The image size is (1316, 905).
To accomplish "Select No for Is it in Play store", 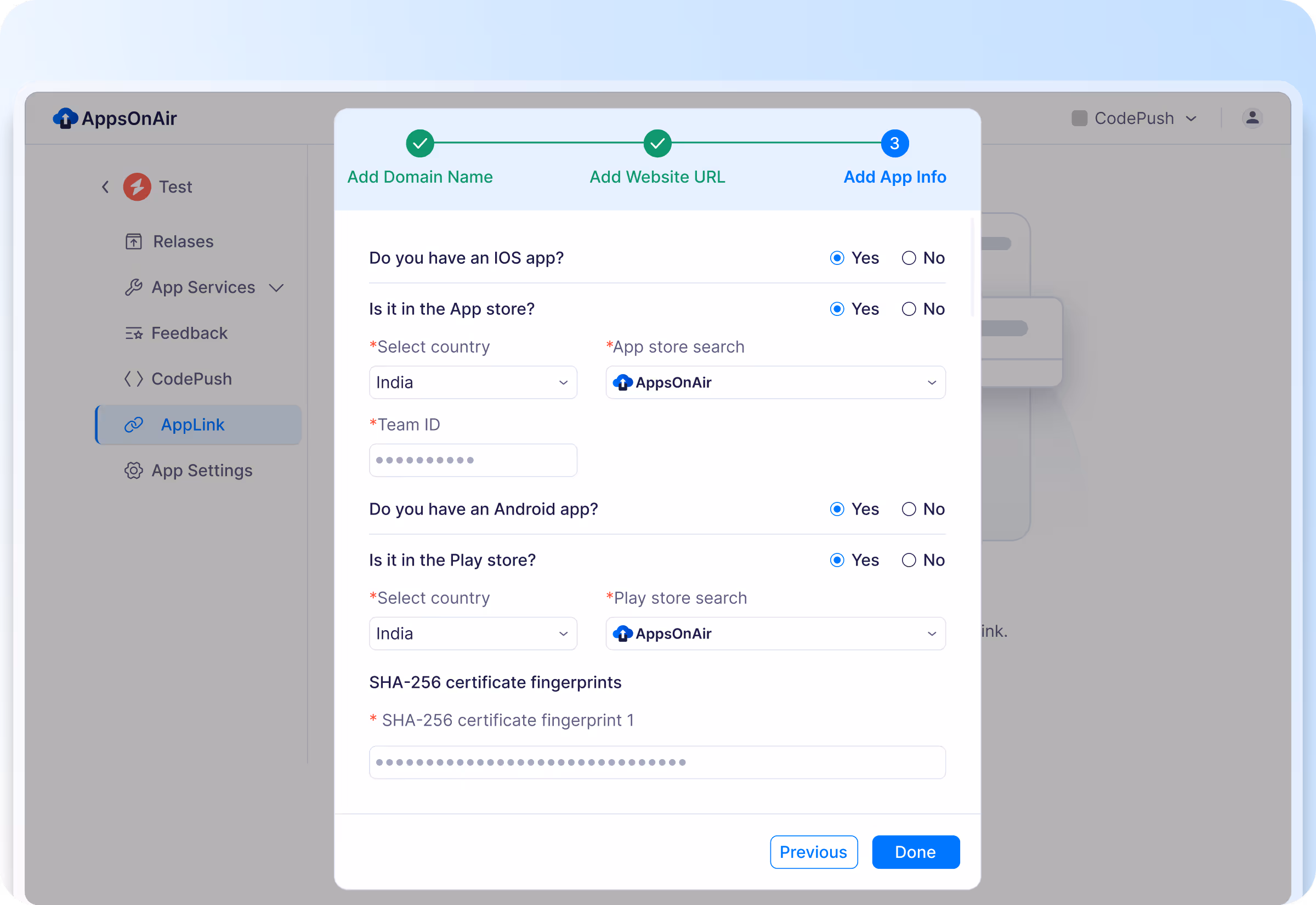I will (909, 560).
